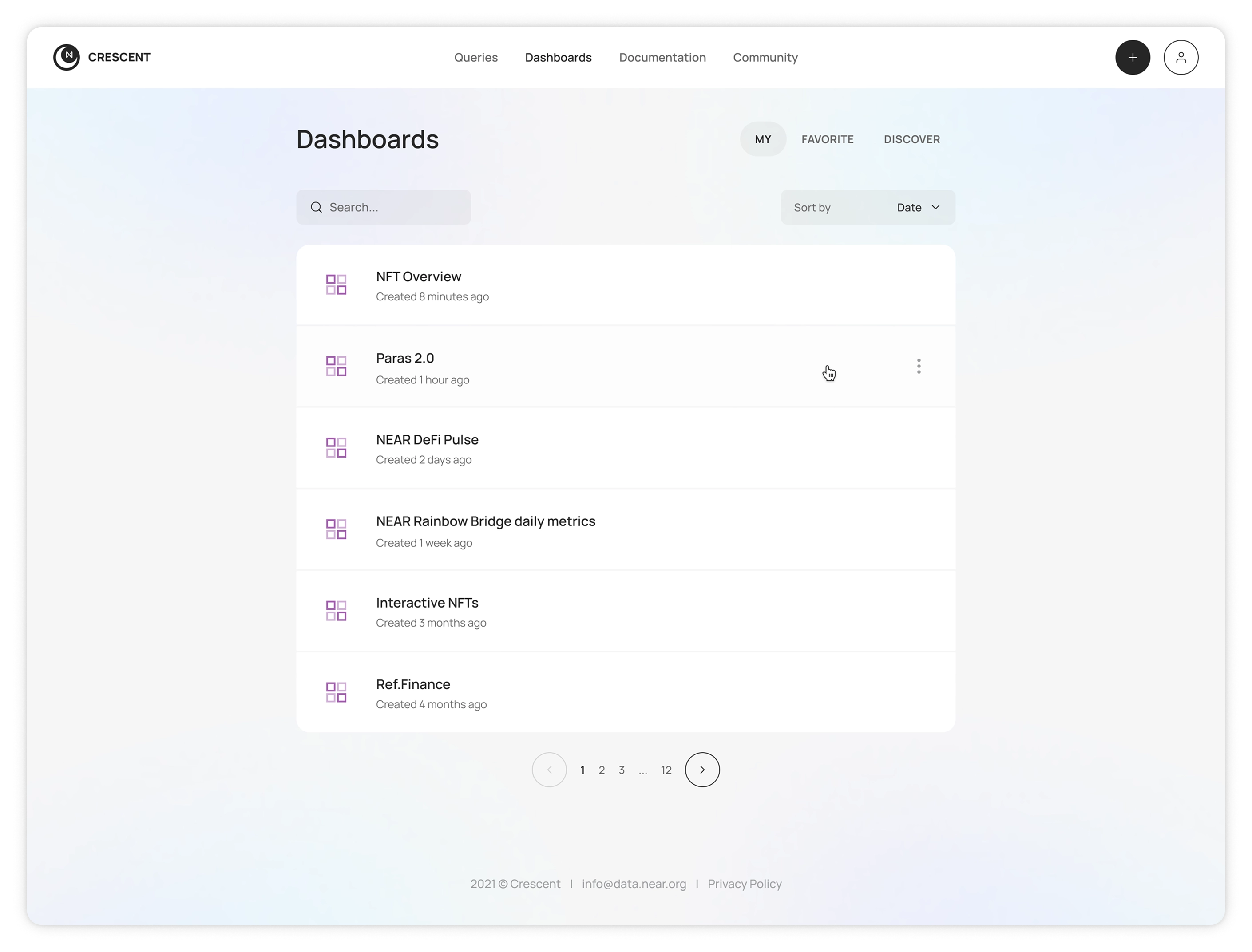
Task: Click the grid icon beside Interactive NFTs
Action: (336, 611)
